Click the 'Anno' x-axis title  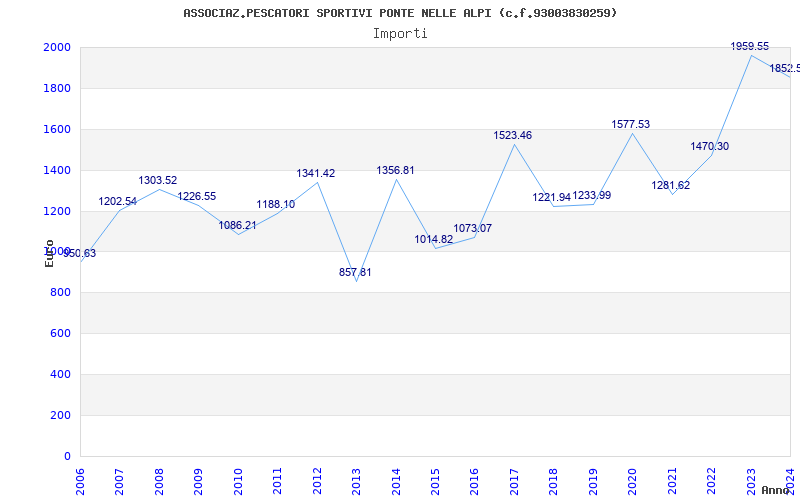pyautogui.click(x=775, y=490)
